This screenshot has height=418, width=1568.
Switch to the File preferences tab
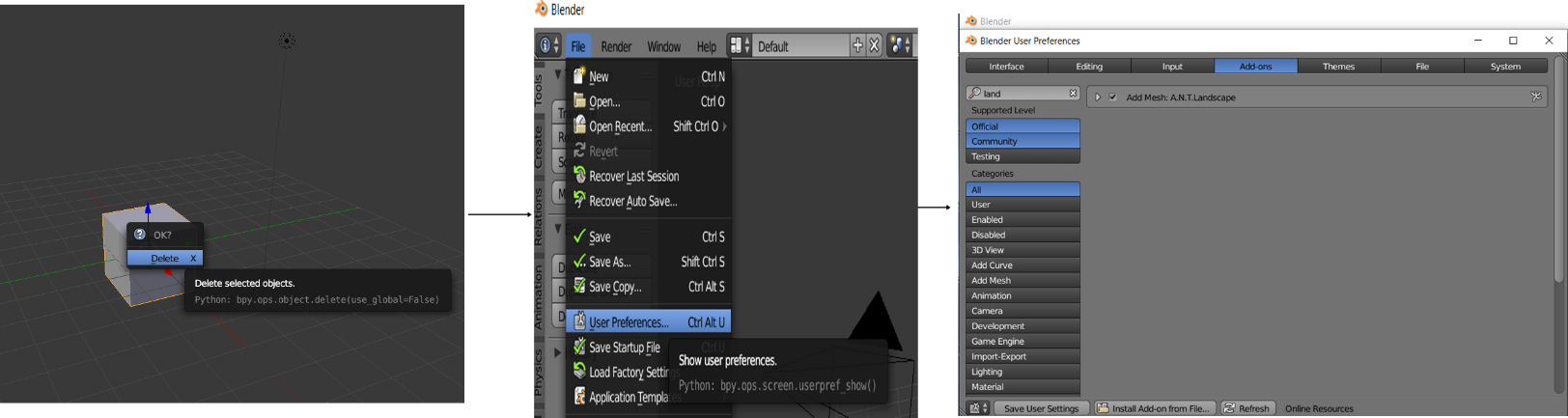pyautogui.click(x=1422, y=66)
